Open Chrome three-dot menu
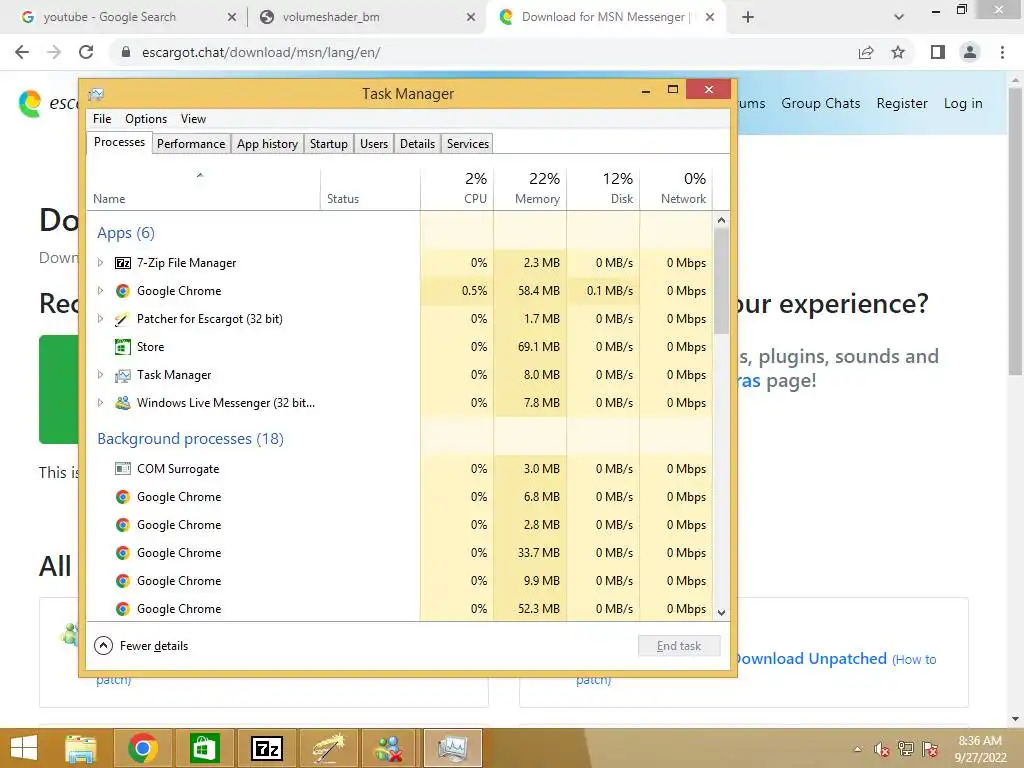 (x=1002, y=52)
